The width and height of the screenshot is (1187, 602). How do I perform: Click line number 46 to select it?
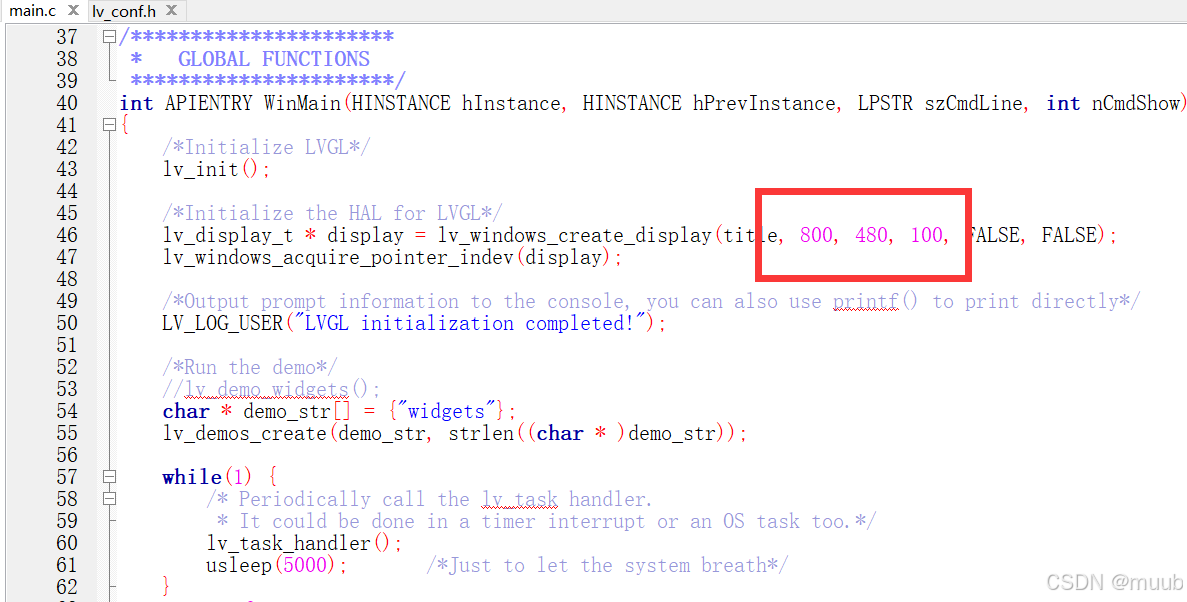point(66,235)
